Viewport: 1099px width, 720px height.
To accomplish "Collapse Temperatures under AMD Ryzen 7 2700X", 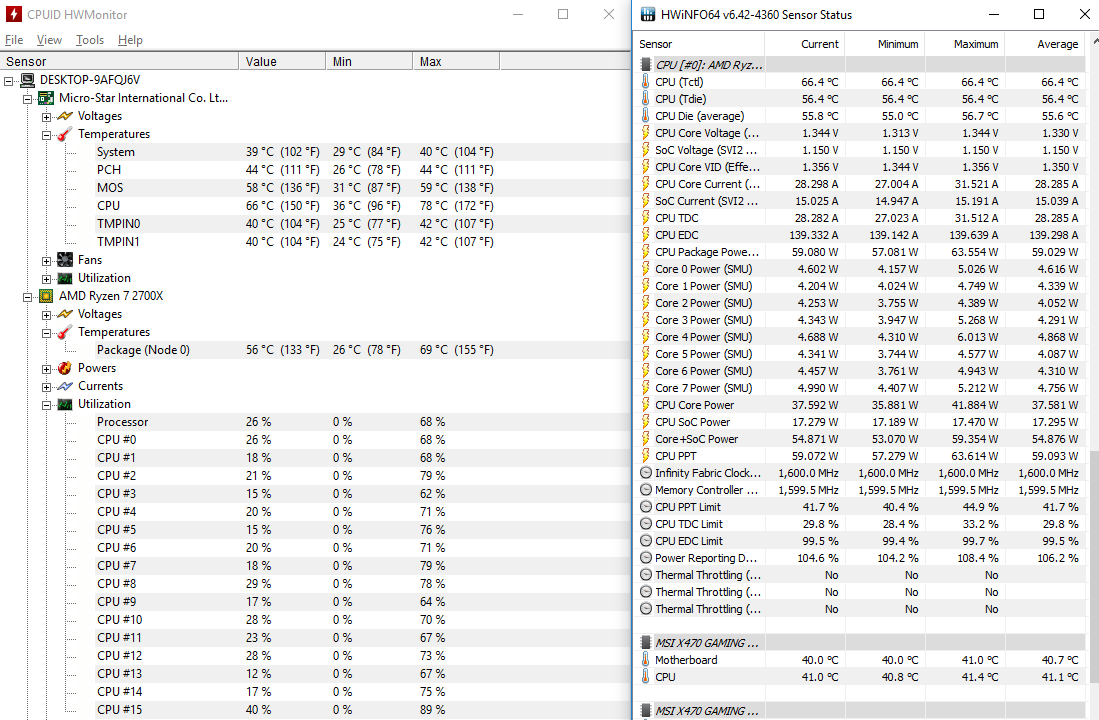I will pos(46,332).
